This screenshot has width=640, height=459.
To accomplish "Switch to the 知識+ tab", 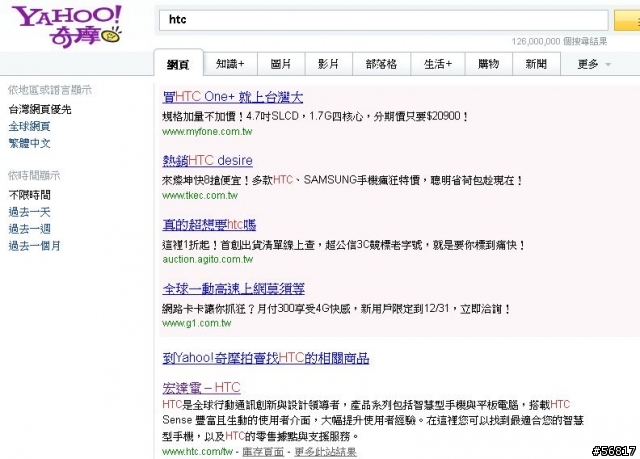I will click(x=230, y=64).
